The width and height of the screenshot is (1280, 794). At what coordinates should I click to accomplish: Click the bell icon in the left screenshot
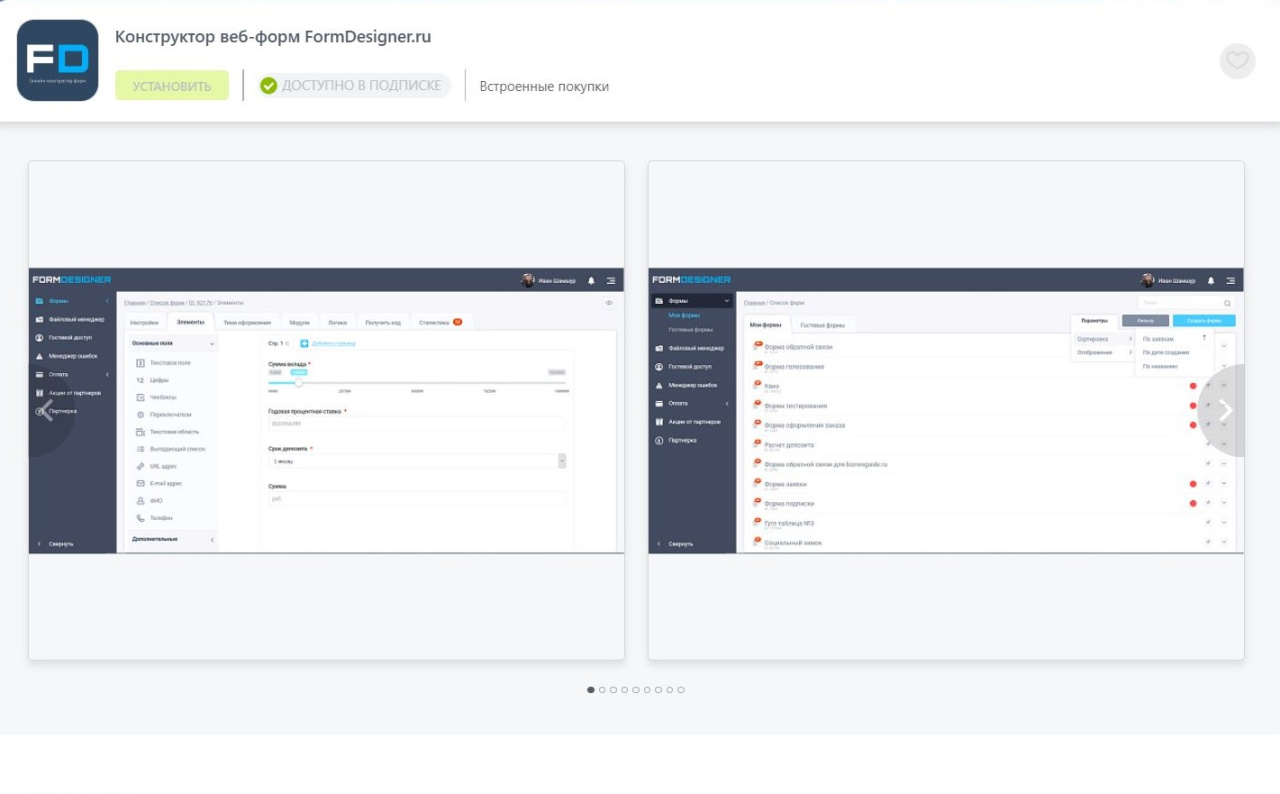591,281
